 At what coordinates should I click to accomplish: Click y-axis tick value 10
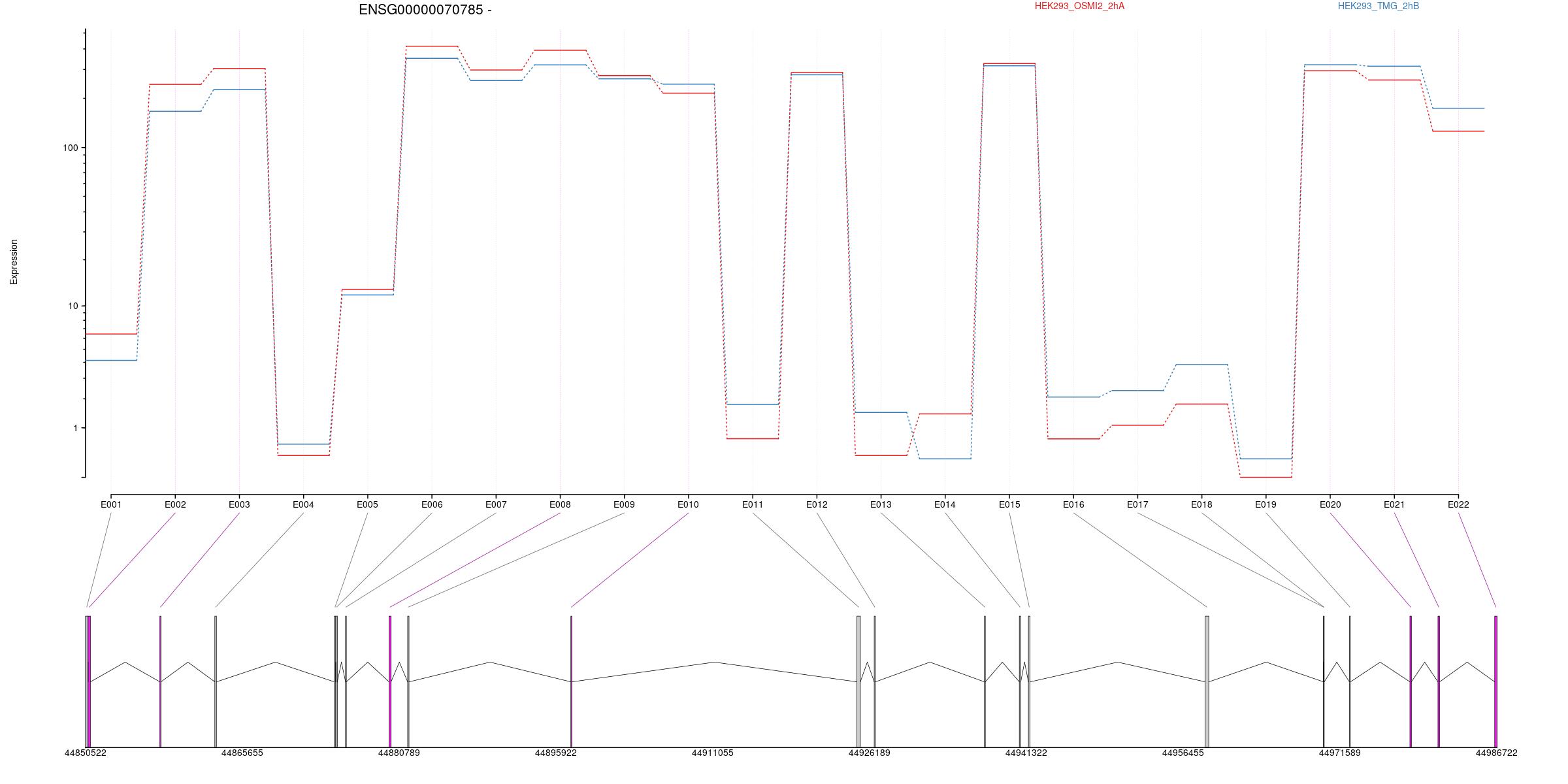pos(73,306)
